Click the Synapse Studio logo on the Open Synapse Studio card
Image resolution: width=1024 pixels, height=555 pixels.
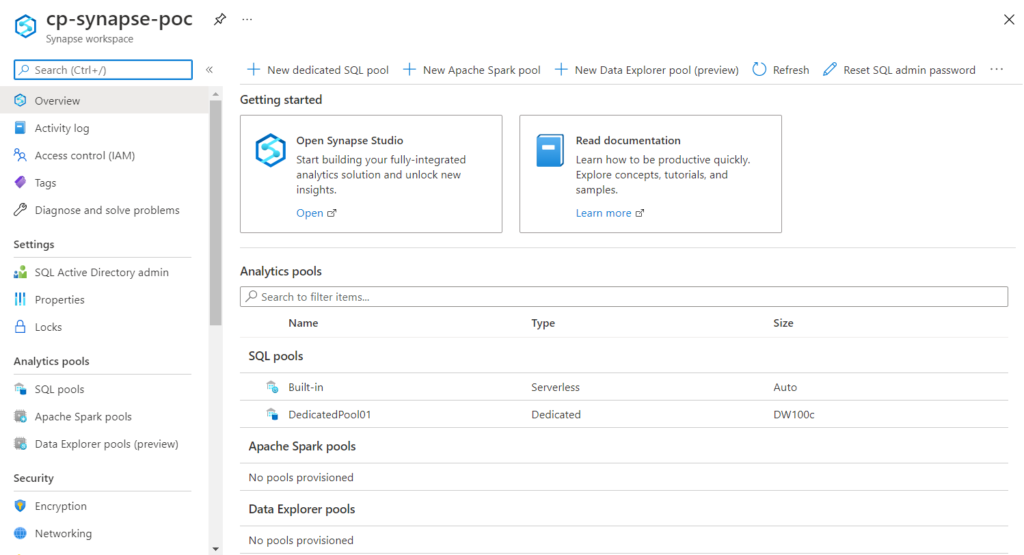coord(270,150)
